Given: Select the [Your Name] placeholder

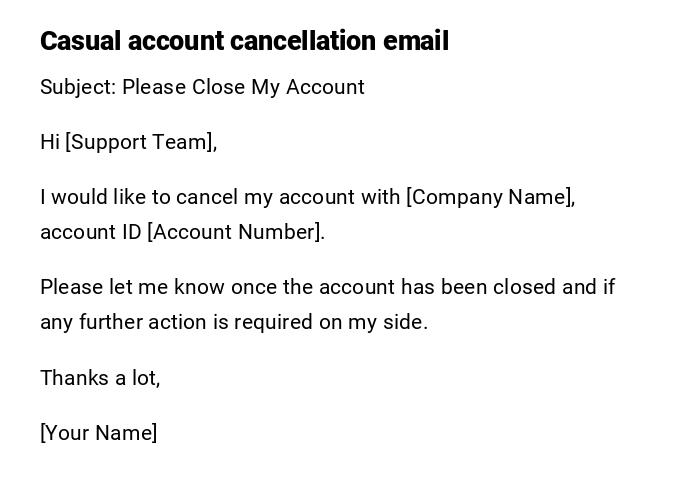Looking at the screenshot, I should (x=98, y=433).
